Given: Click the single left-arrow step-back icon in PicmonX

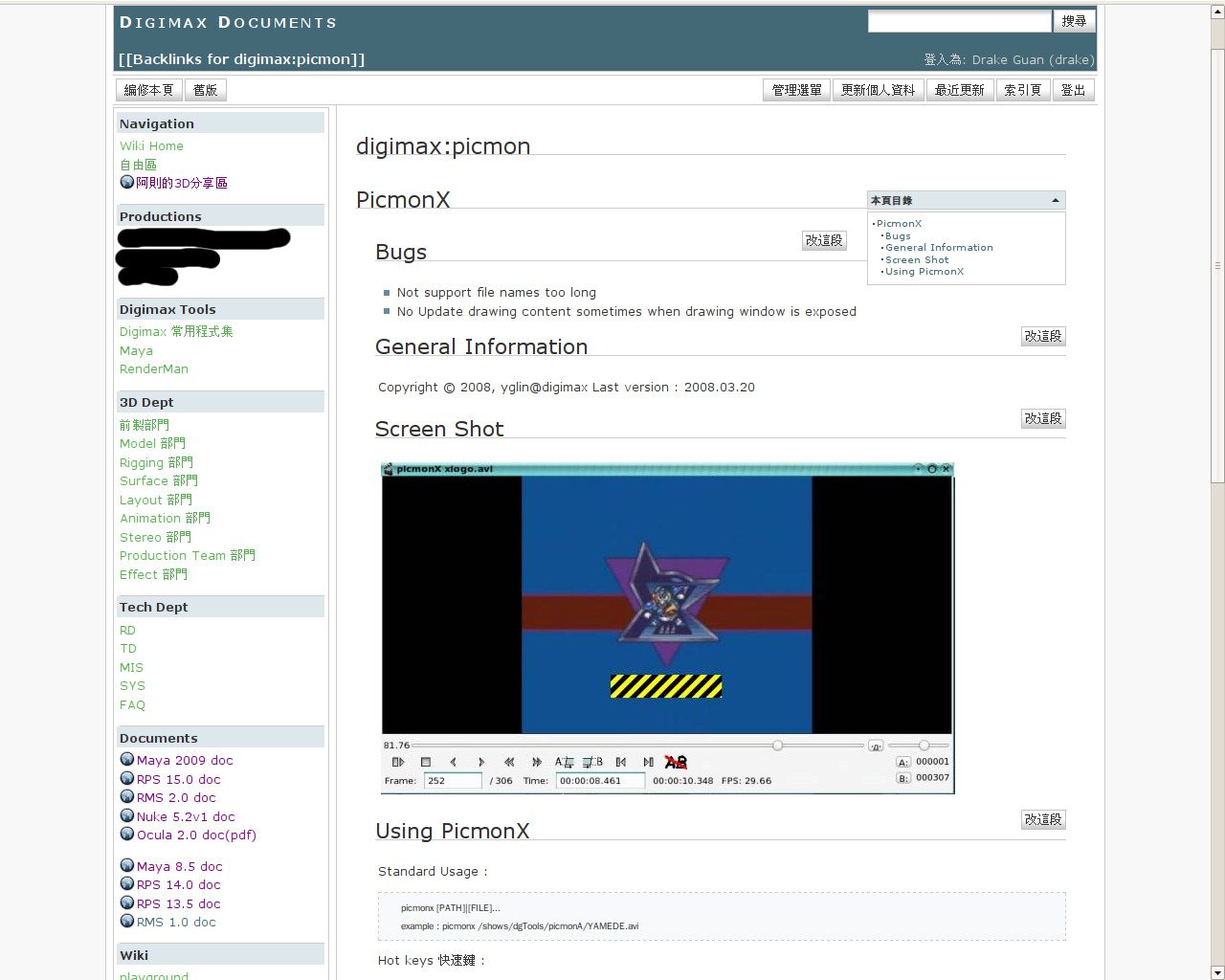Looking at the screenshot, I should 454,762.
